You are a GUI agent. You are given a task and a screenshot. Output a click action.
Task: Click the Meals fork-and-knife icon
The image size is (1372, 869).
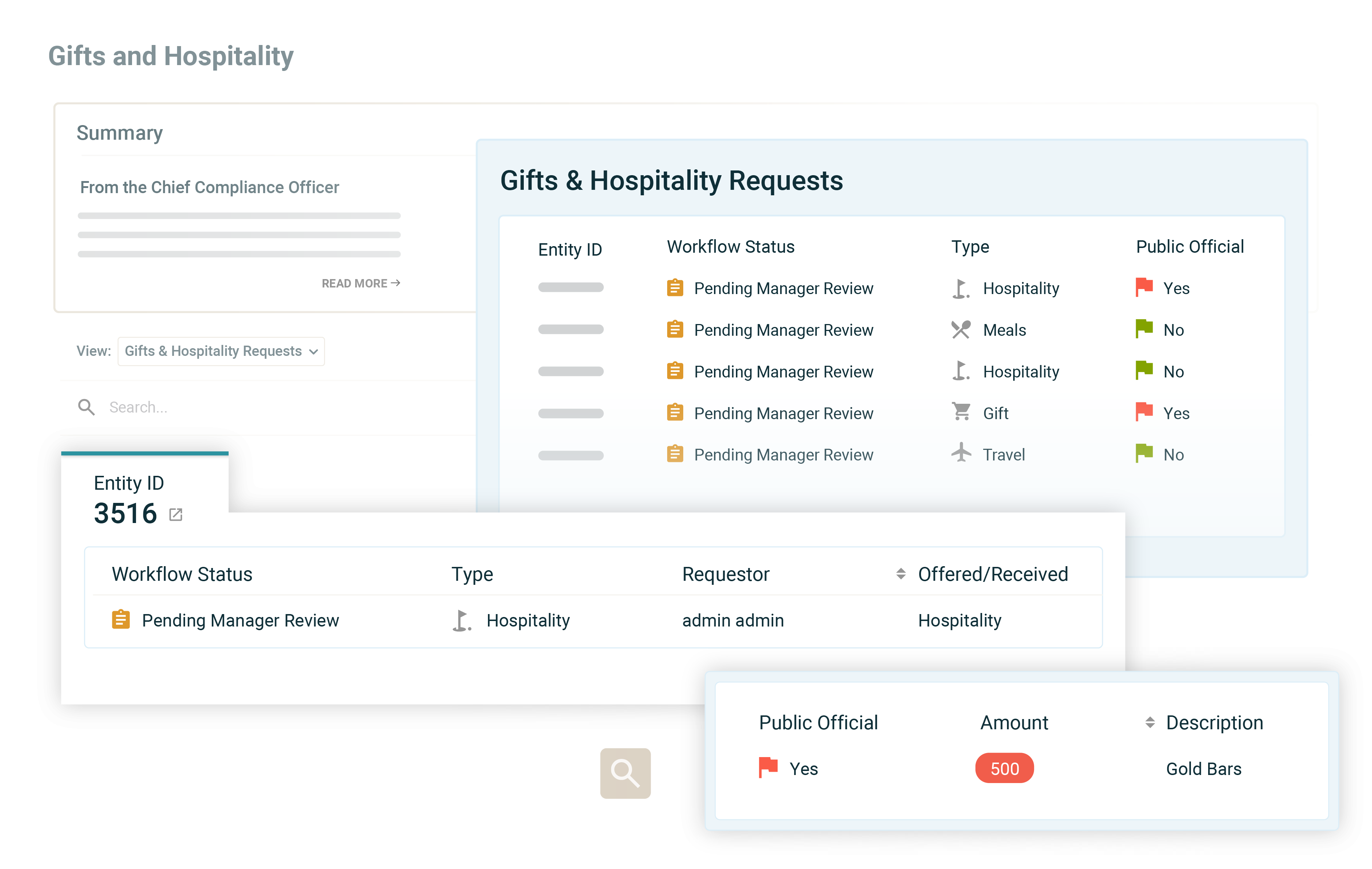tap(961, 330)
